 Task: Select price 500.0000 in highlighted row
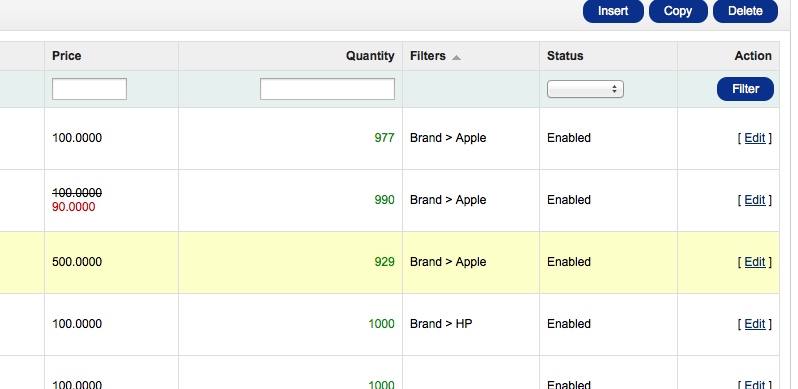[x=77, y=262]
